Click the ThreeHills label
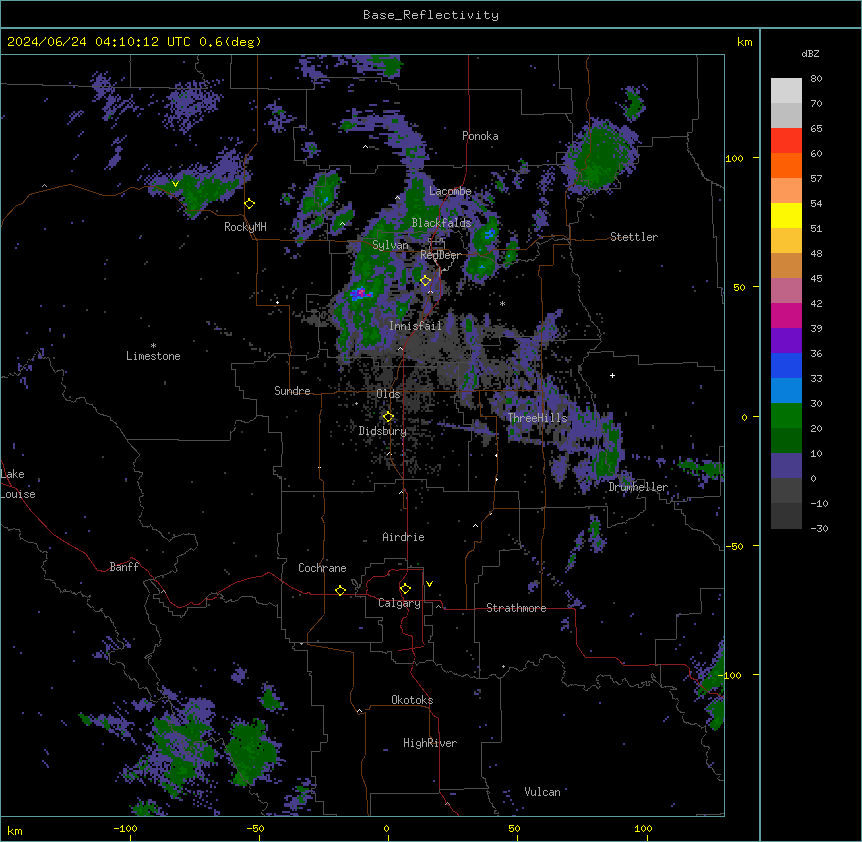 tap(537, 418)
